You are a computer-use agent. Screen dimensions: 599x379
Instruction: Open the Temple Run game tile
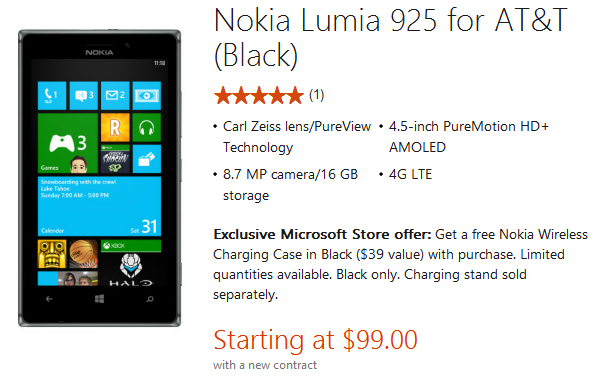(52, 254)
